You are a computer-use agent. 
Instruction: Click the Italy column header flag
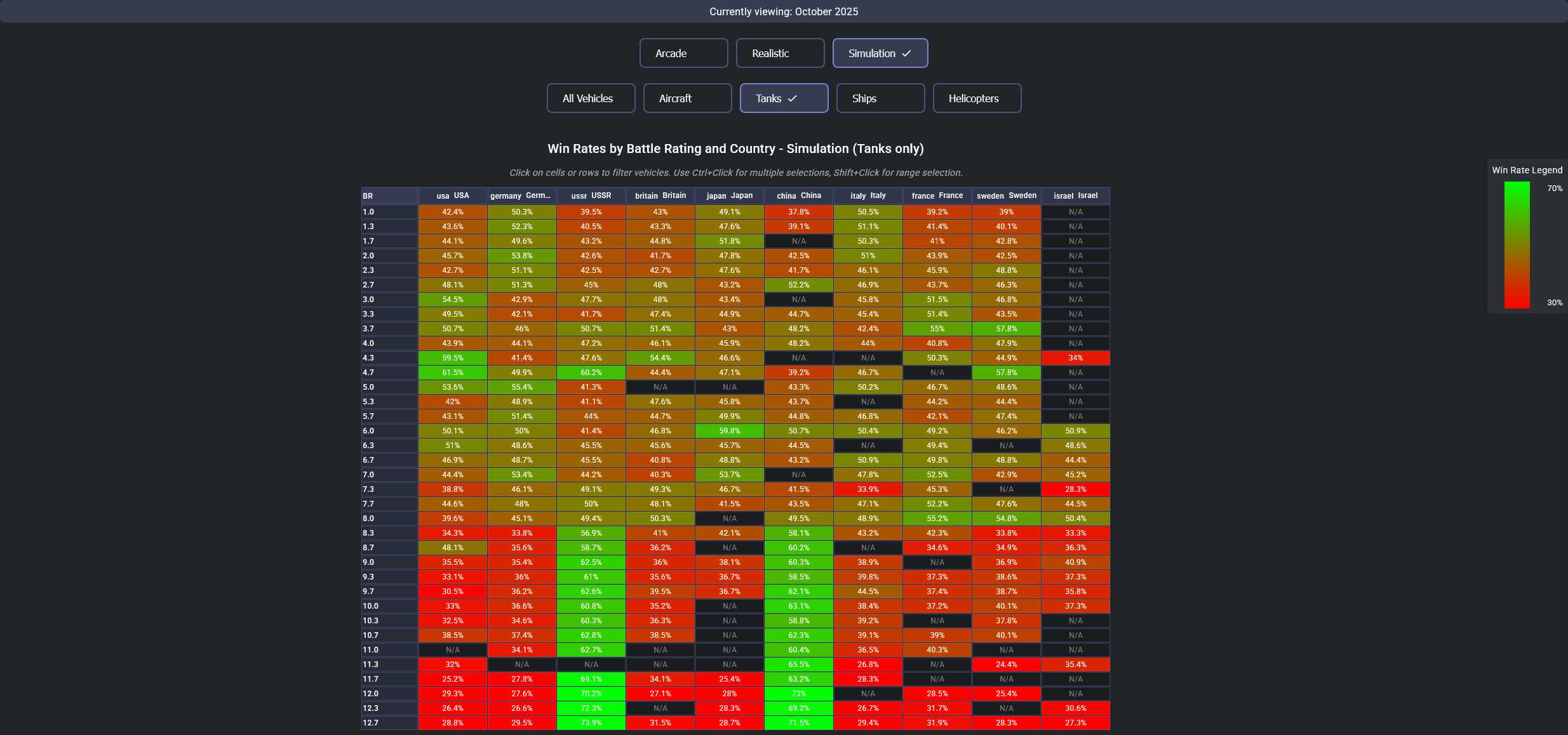click(x=857, y=196)
